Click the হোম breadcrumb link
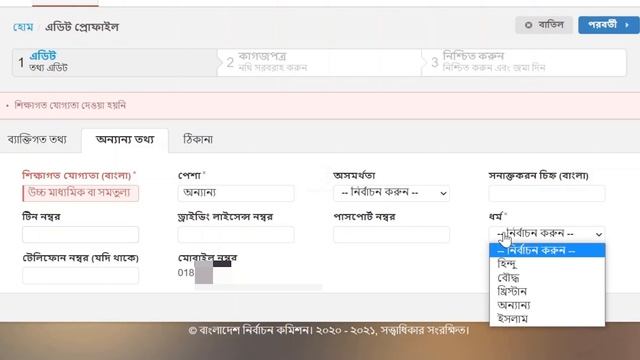Viewport: 640px width, 360px height. coord(23,27)
